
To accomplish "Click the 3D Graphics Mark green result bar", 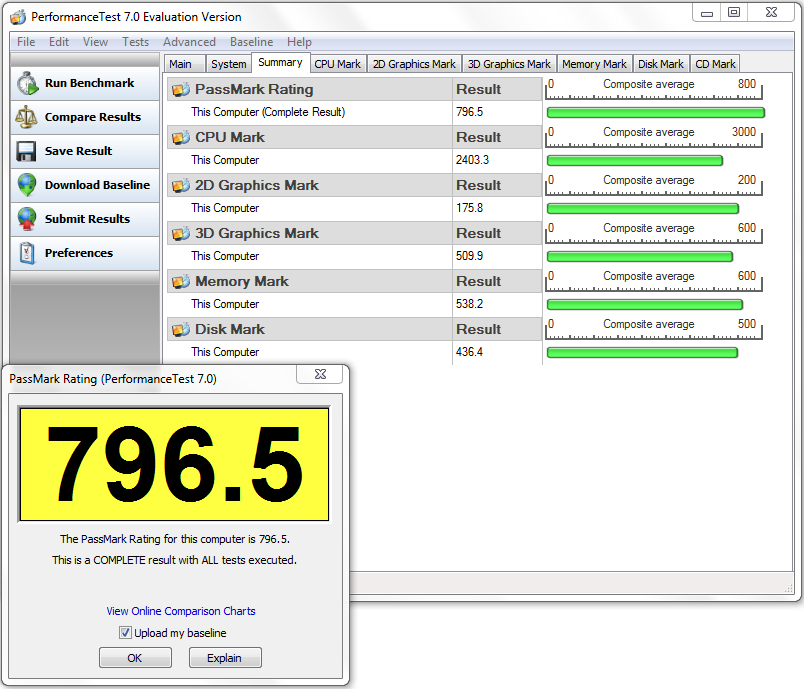I will (640, 256).
